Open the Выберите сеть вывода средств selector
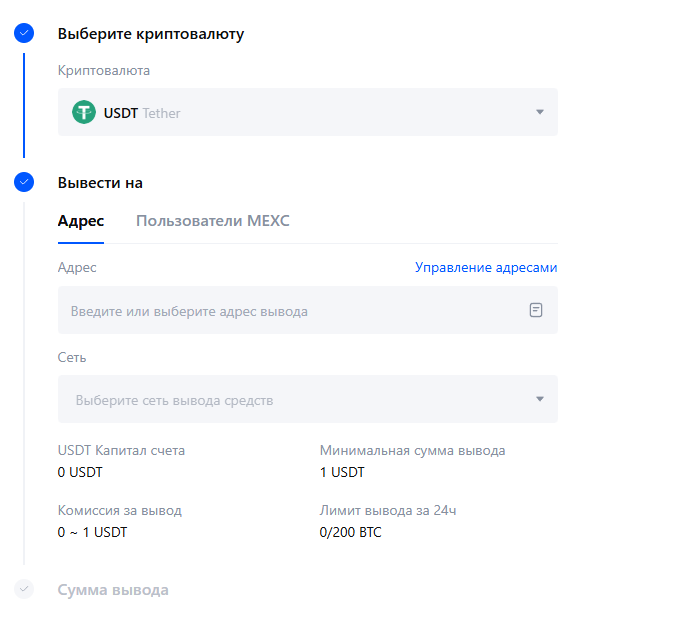Viewport: 690px width, 620px height. pos(308,399)
